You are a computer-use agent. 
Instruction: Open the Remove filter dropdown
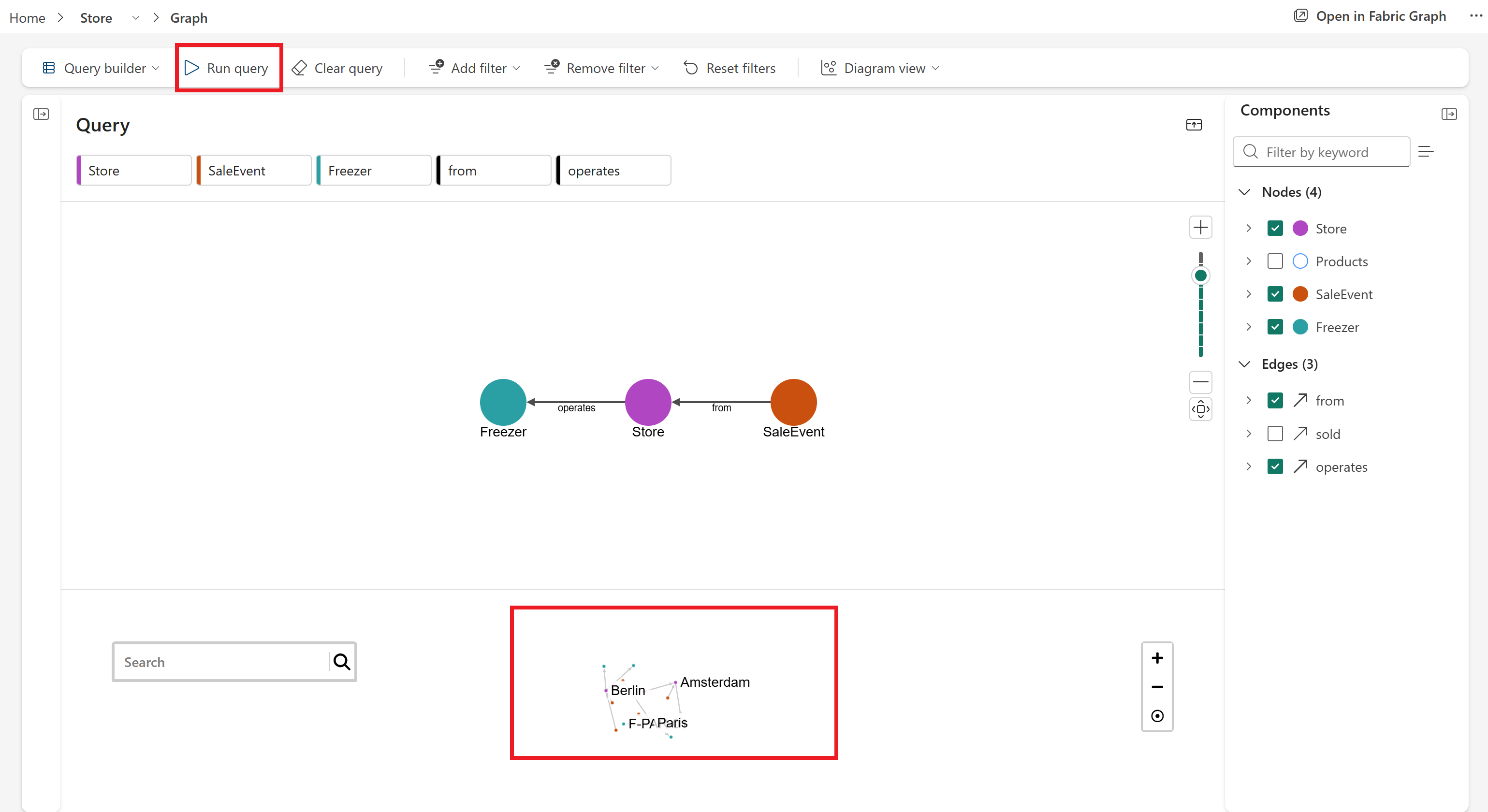click(655, 68)
